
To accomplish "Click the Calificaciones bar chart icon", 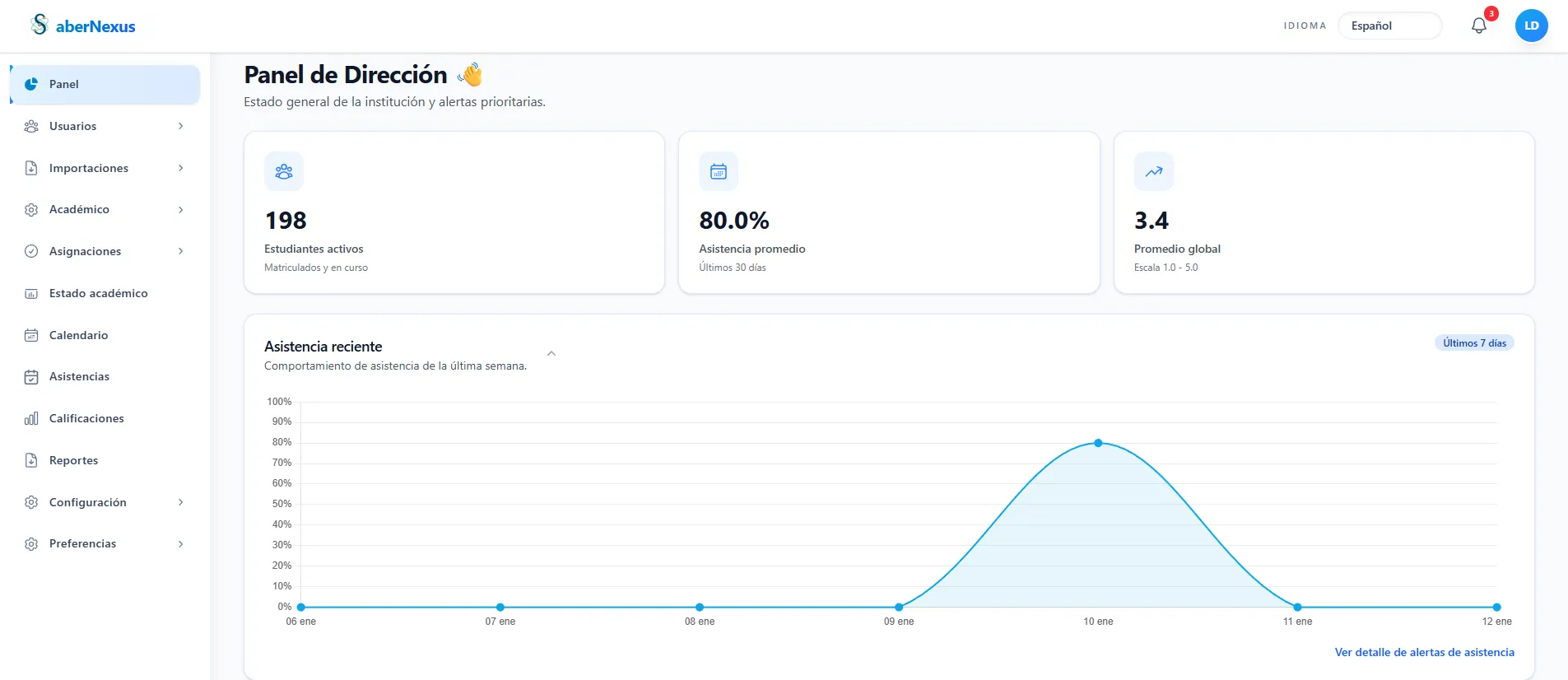I will (31, 418).
